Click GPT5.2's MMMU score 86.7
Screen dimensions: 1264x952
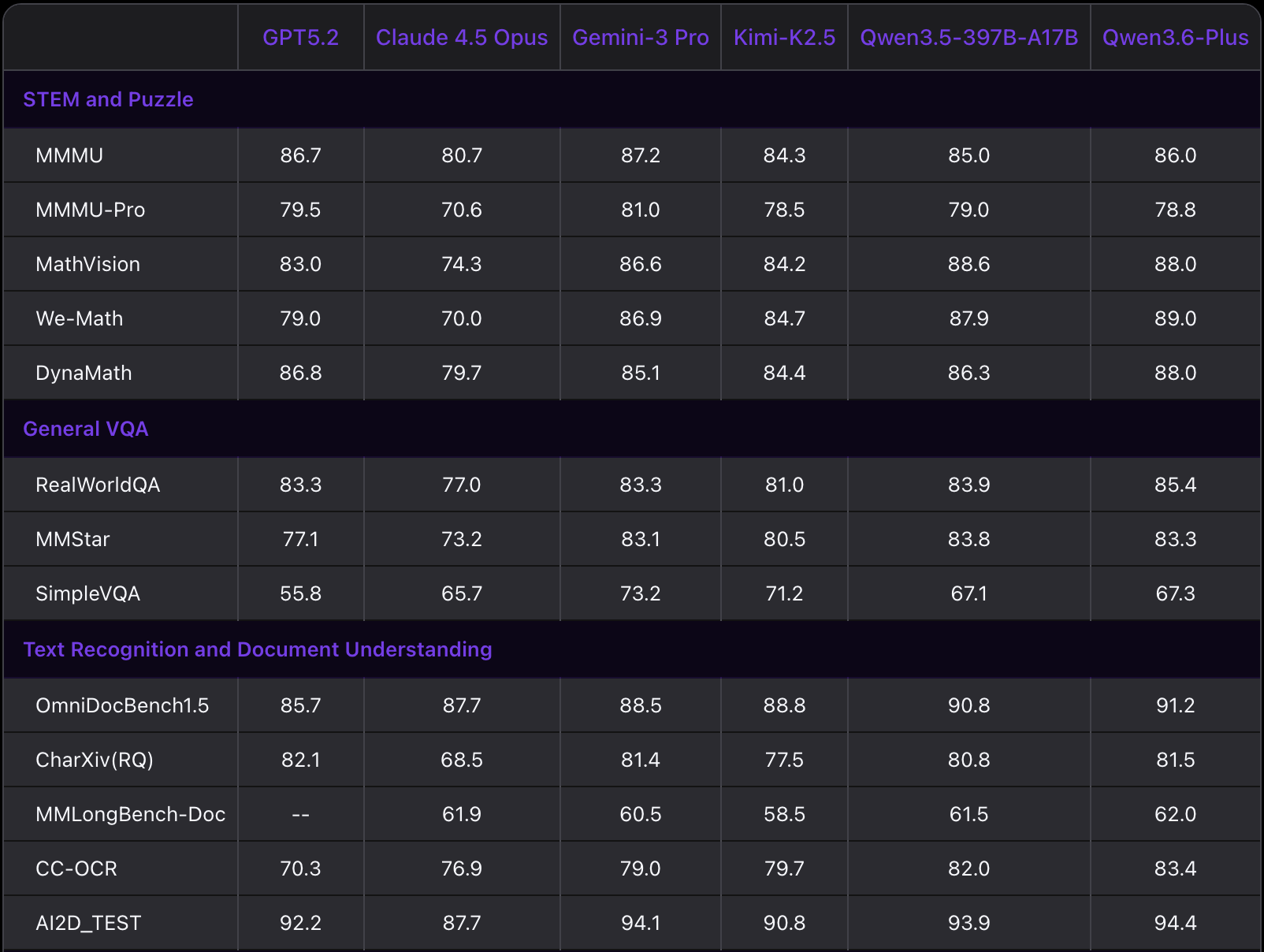click(301, 155)
